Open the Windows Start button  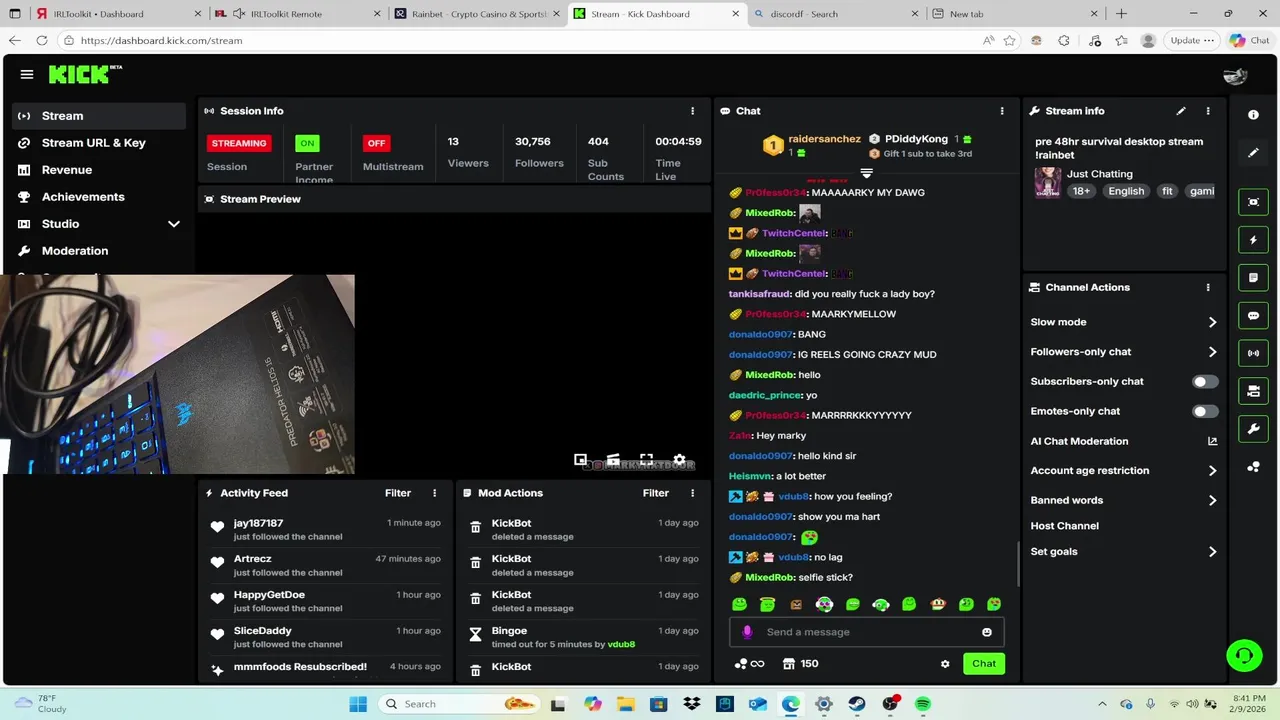coord(358,704)
